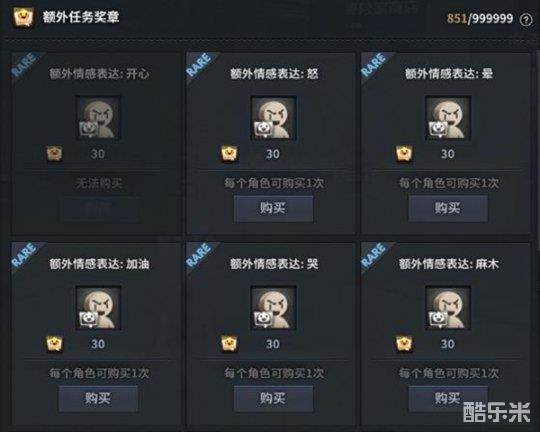Buy the 晕 emotion expression
540x432 pixels.
coord(448,208)
